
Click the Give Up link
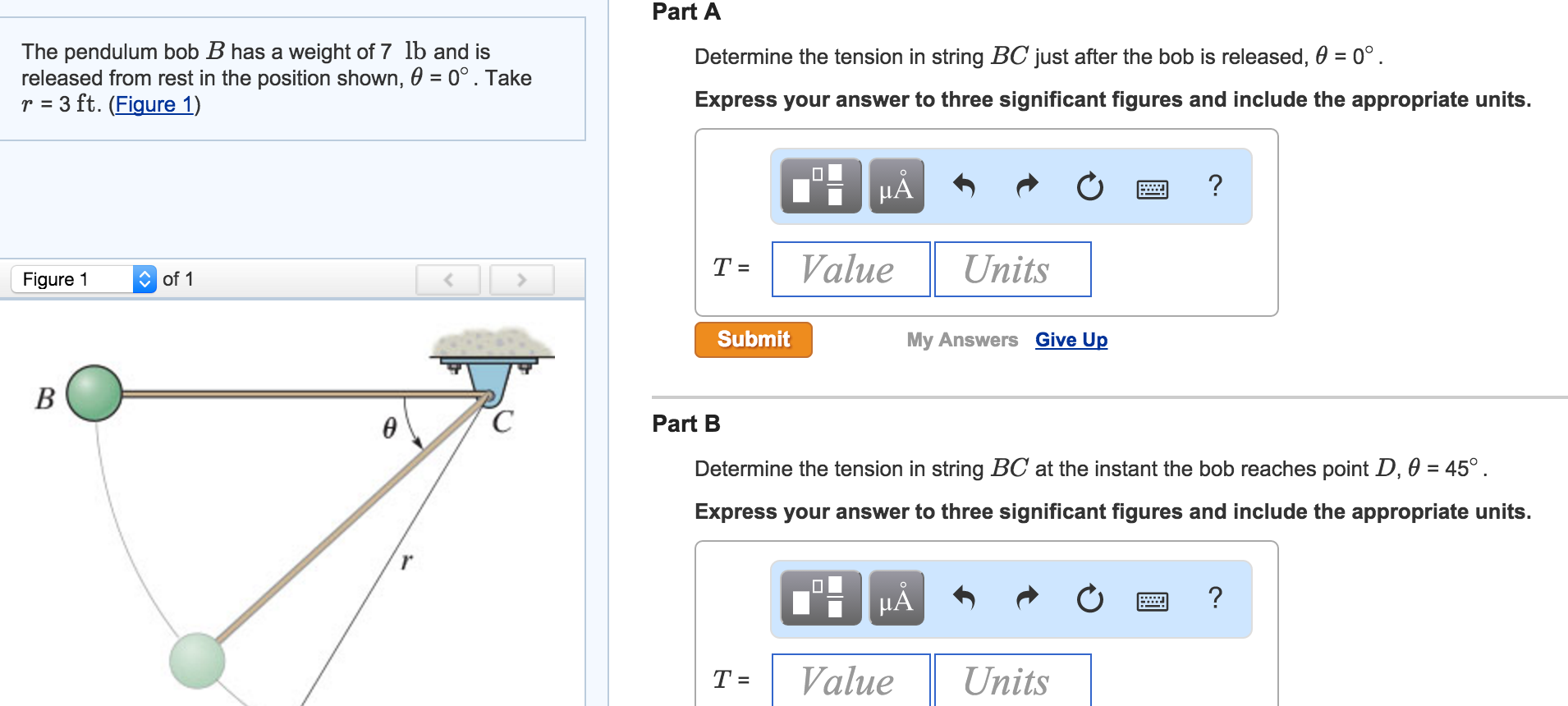[x=1070, y=339]
